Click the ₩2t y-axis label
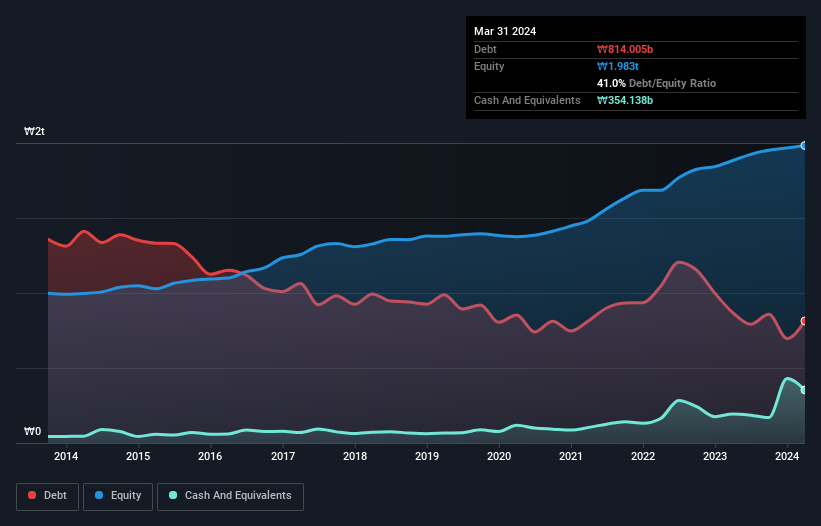821x526 pixels. click(35, 131)
